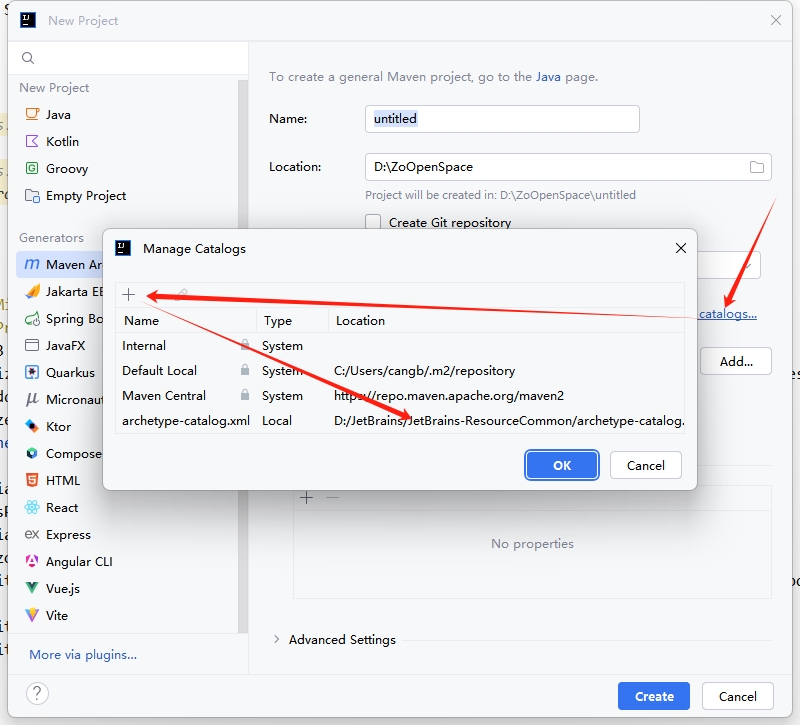
Task: Open the Java page link
Action: (548, 77)
